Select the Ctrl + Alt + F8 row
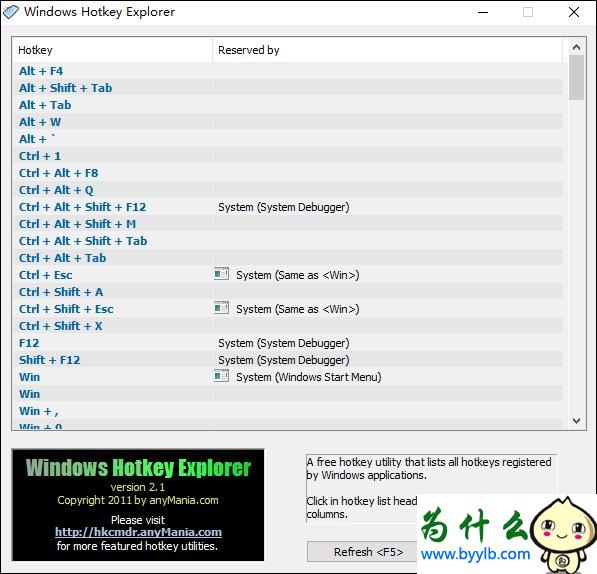597x574 pixels. tap(287, 173)
